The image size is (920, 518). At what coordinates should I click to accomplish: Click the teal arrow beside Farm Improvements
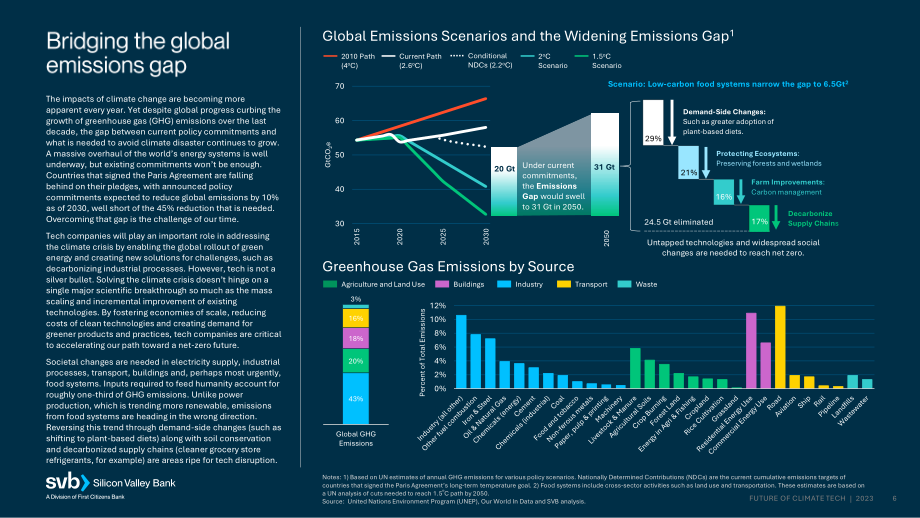pos(740,191)
